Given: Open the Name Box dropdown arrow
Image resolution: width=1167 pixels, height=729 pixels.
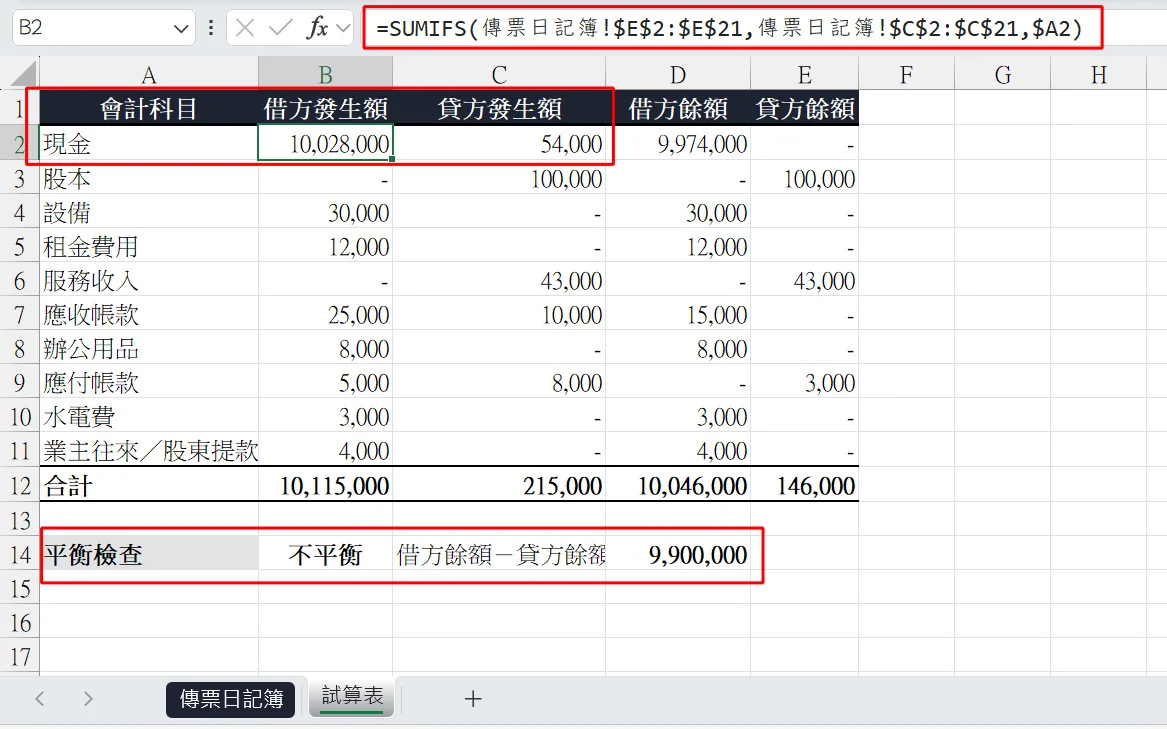Looking at the screenshot, I should click(180, 29).
